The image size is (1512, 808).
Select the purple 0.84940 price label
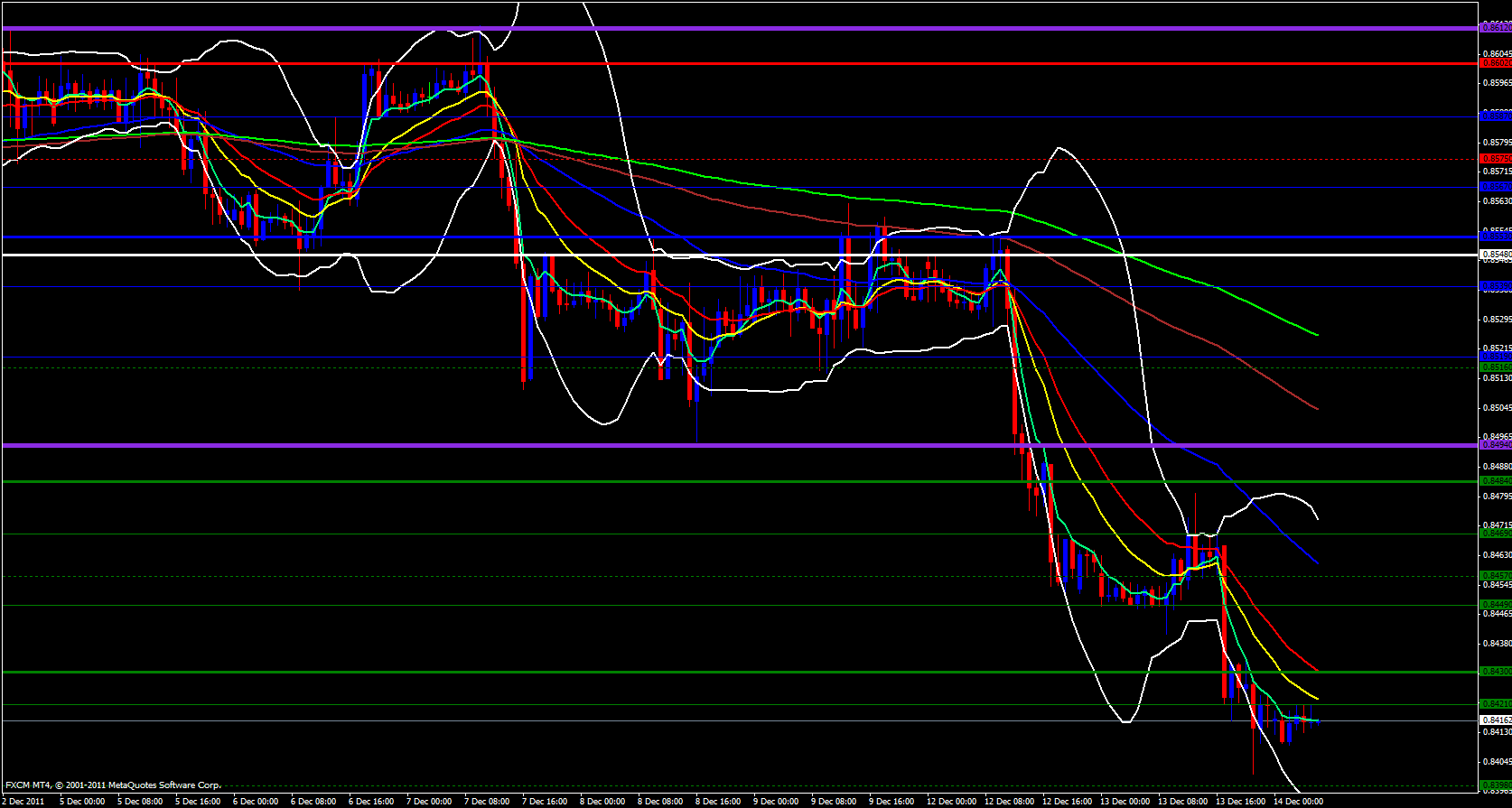pyautogui.click(x=1495, y=445)
